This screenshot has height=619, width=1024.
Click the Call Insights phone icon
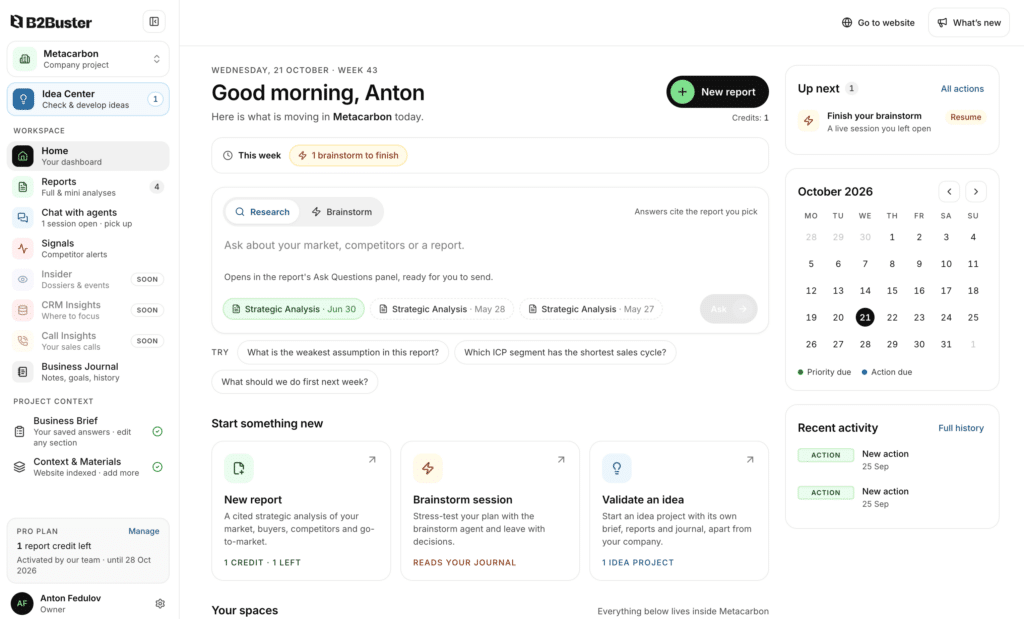23,340
